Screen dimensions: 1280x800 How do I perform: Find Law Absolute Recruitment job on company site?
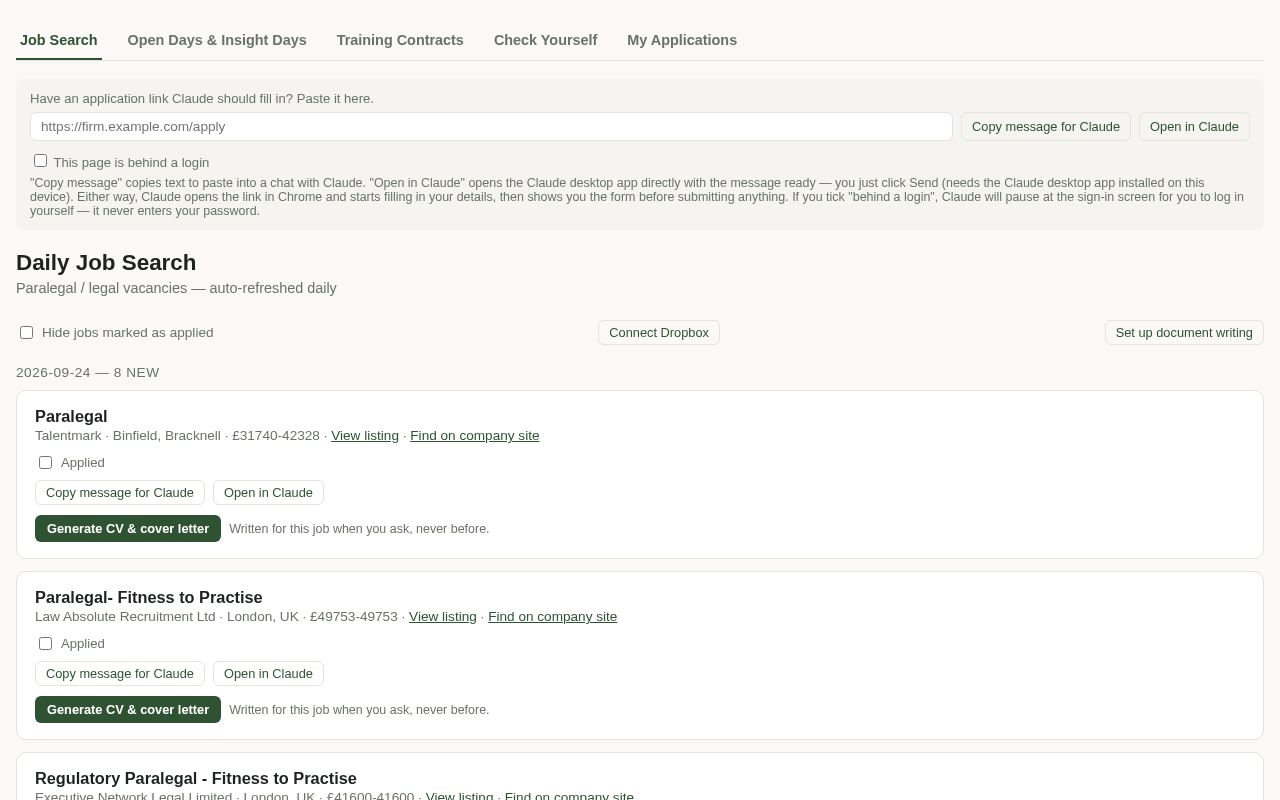tap(552, 617)
